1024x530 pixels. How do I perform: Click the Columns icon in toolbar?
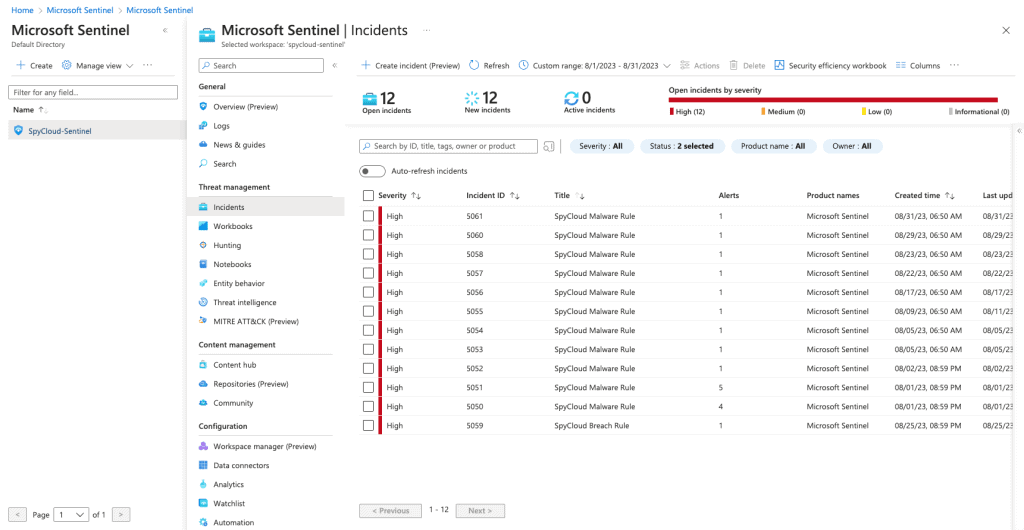tap(901, 66)
